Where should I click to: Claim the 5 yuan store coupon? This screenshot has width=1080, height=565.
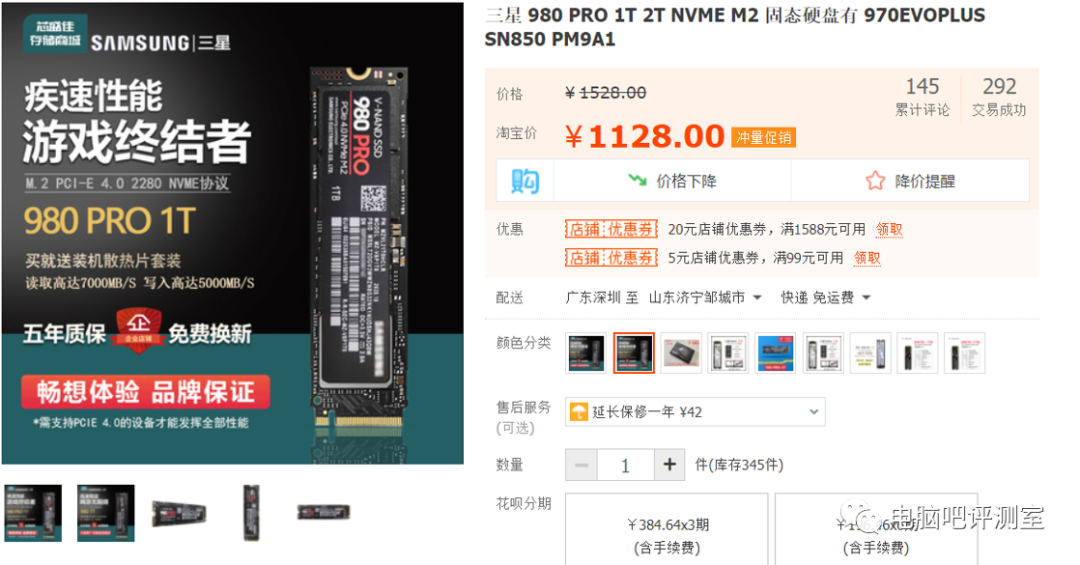coord(867,258)
